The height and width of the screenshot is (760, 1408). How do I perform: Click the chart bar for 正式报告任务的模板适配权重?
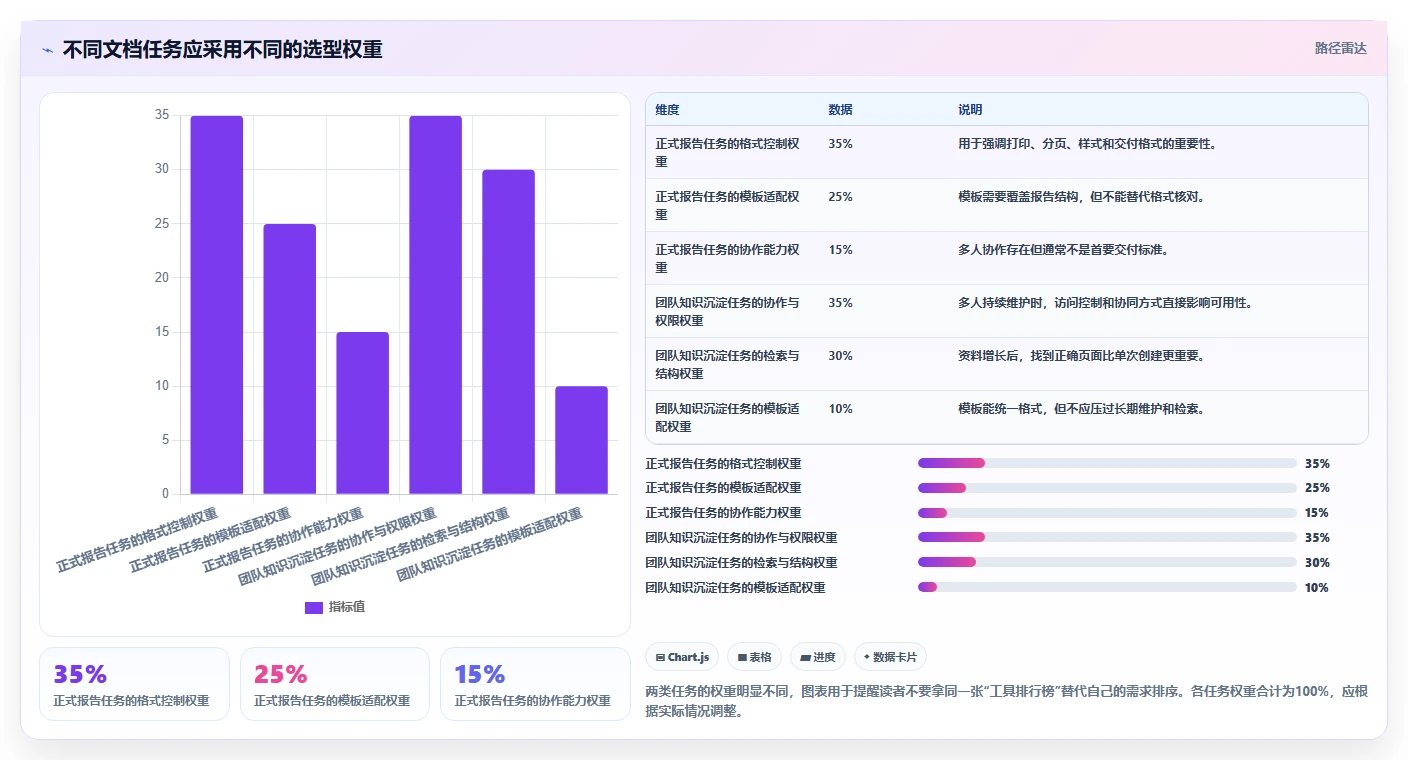click(290, 359)
